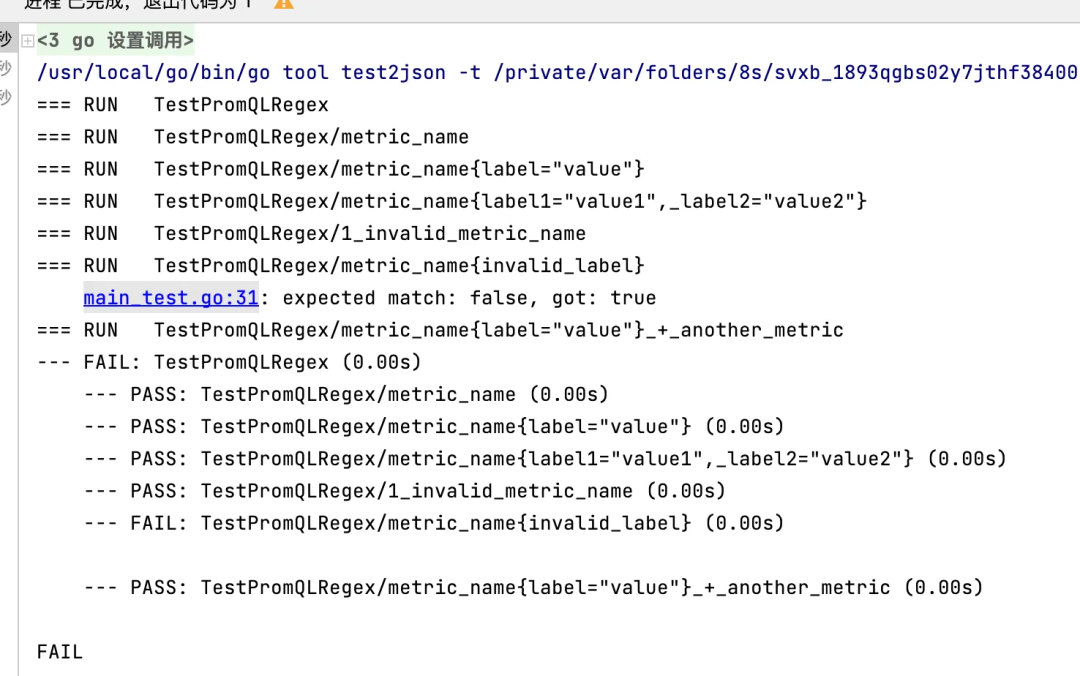Viewport: 1080px width, 676px height.
Task: Click the final FAIL output line
Action: click(60, 652)
